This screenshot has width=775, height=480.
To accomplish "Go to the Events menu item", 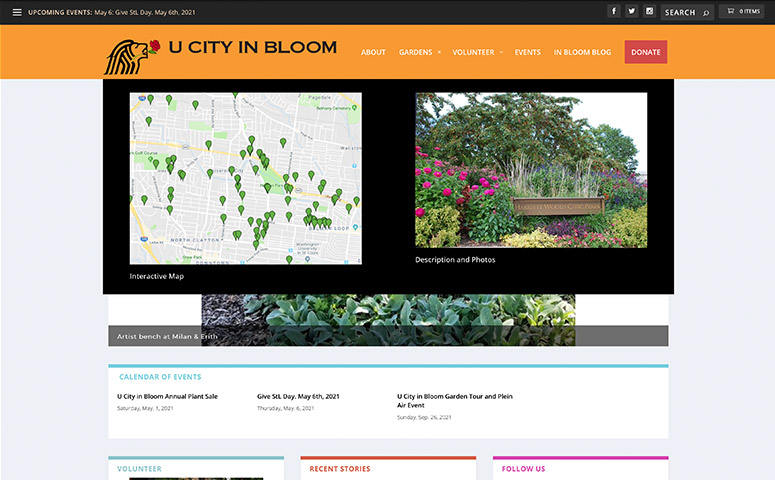I will pyautogui.click(x=527, y=52).
